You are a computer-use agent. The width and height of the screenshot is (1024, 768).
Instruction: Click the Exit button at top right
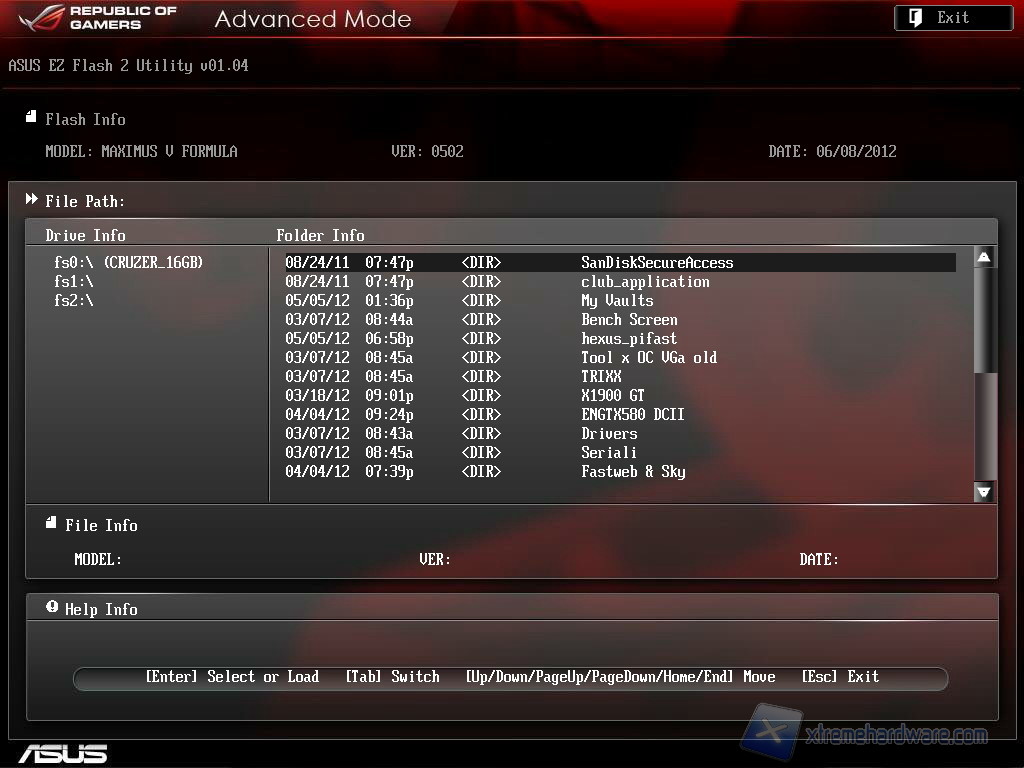[x=953, y=18]
